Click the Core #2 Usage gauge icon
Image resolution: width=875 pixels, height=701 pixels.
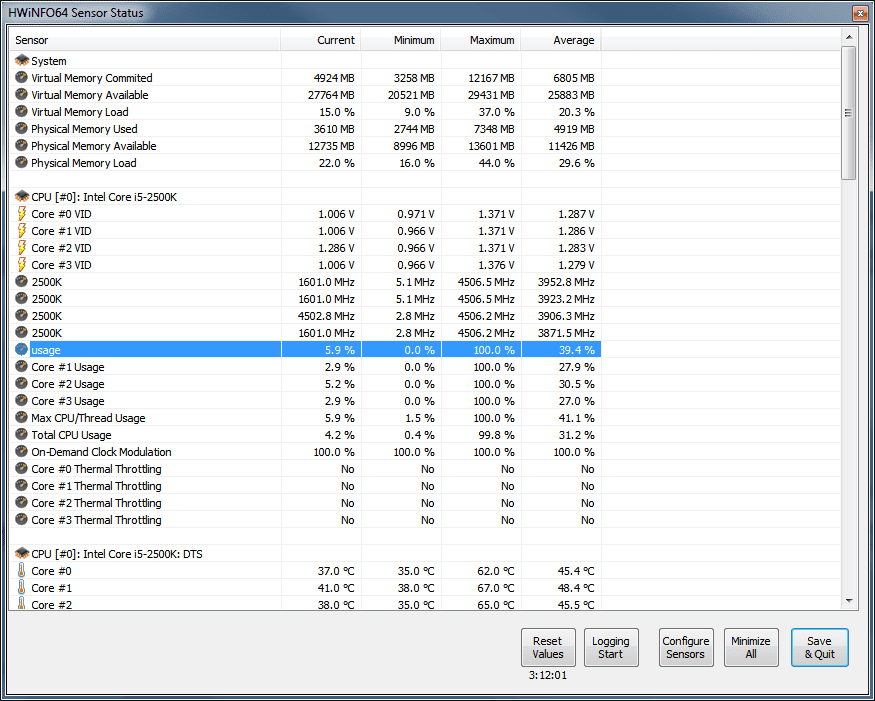coord(21,383)
